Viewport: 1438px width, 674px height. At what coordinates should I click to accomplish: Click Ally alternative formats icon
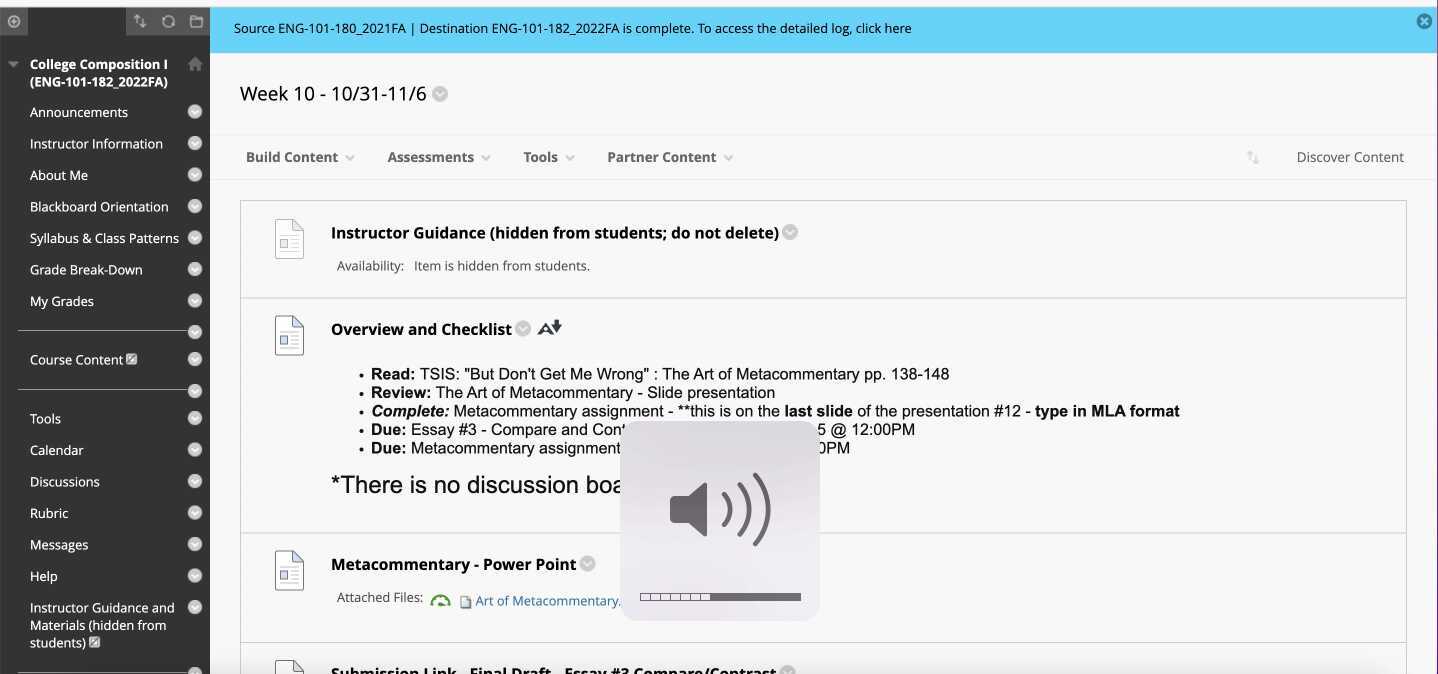tap(550, 328)
